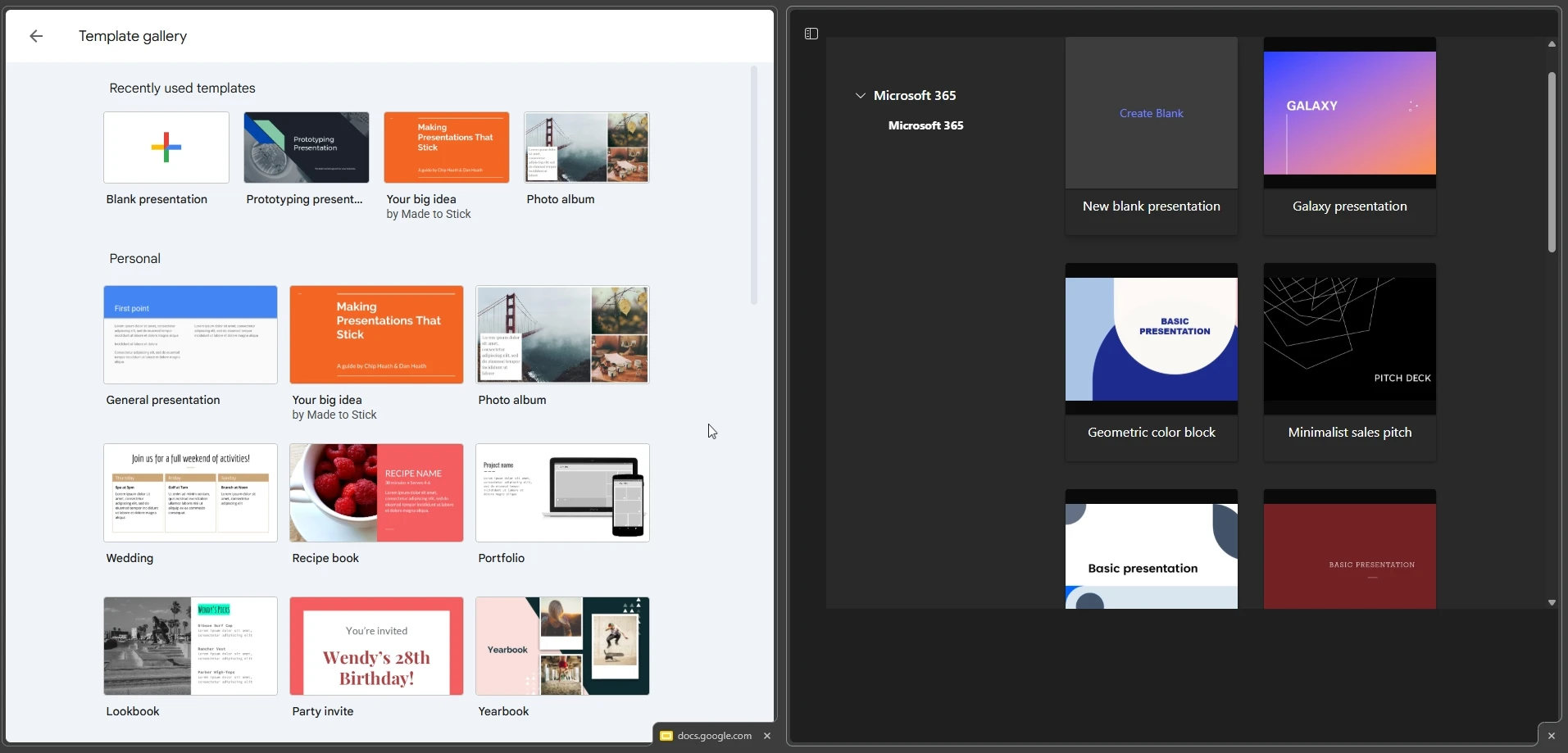This screenshot has height=753, width=1568.
Task: Choose the Photo album template under Personal
Action: pos(562,334)
